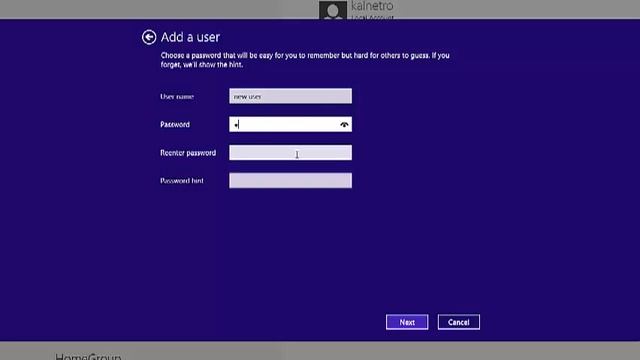Click the Add a user title
This screenshot has height=360, width=640.
(190, 37)
